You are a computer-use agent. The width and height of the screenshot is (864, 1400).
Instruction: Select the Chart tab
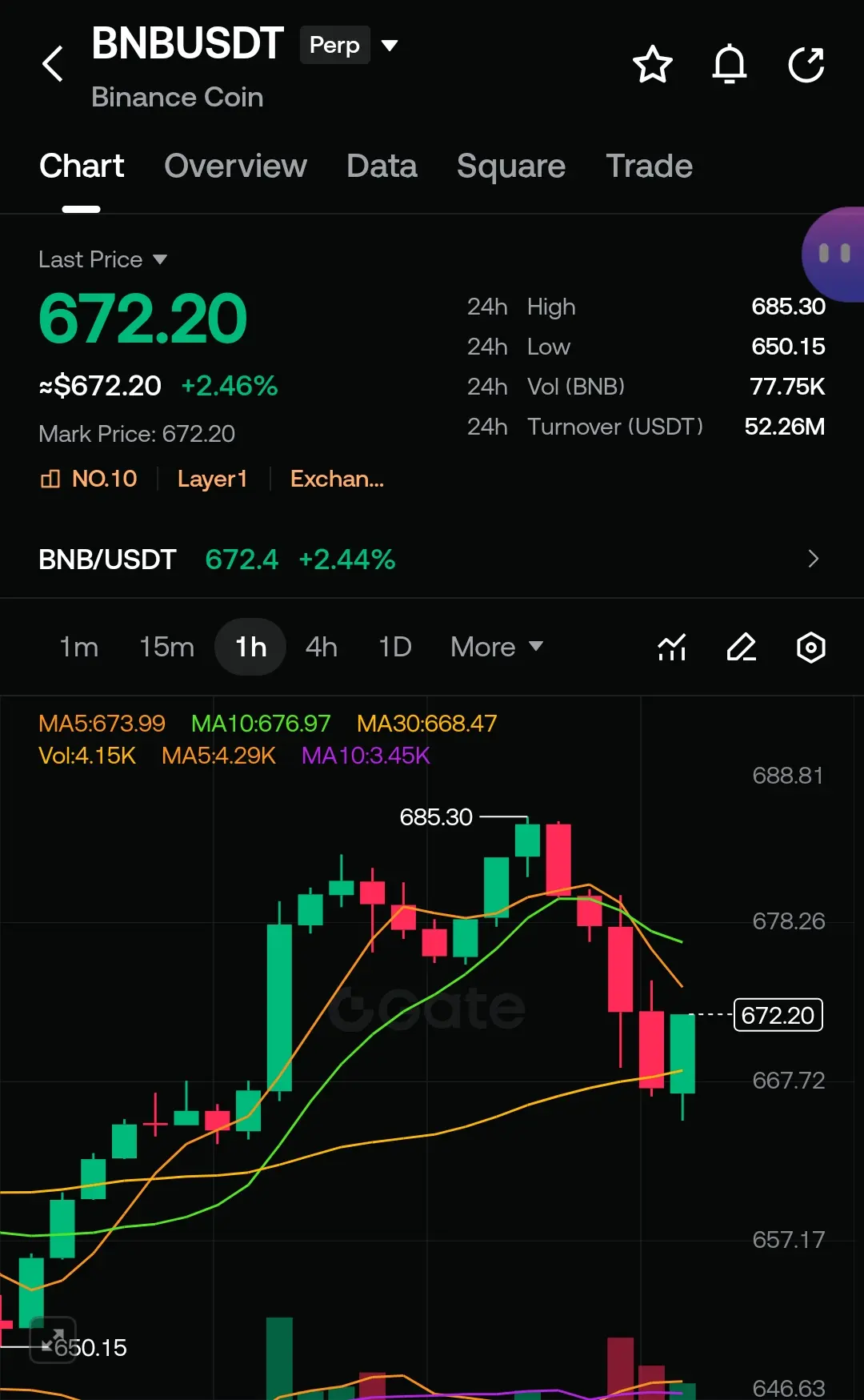tap(82, 166)
